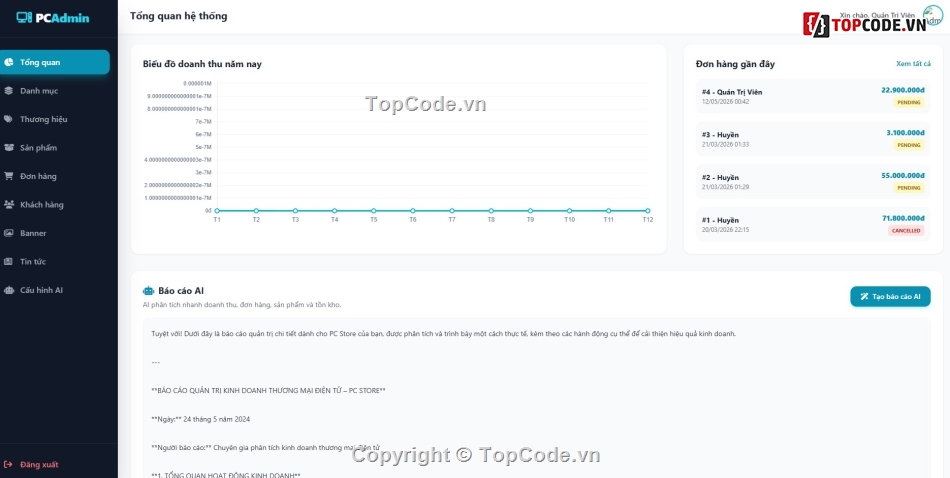The width and height of the screenshot is (950, 478).
Task: Click the Sản phẩm boxes icon
Action: pyautogui.click(x=8, y=147)
